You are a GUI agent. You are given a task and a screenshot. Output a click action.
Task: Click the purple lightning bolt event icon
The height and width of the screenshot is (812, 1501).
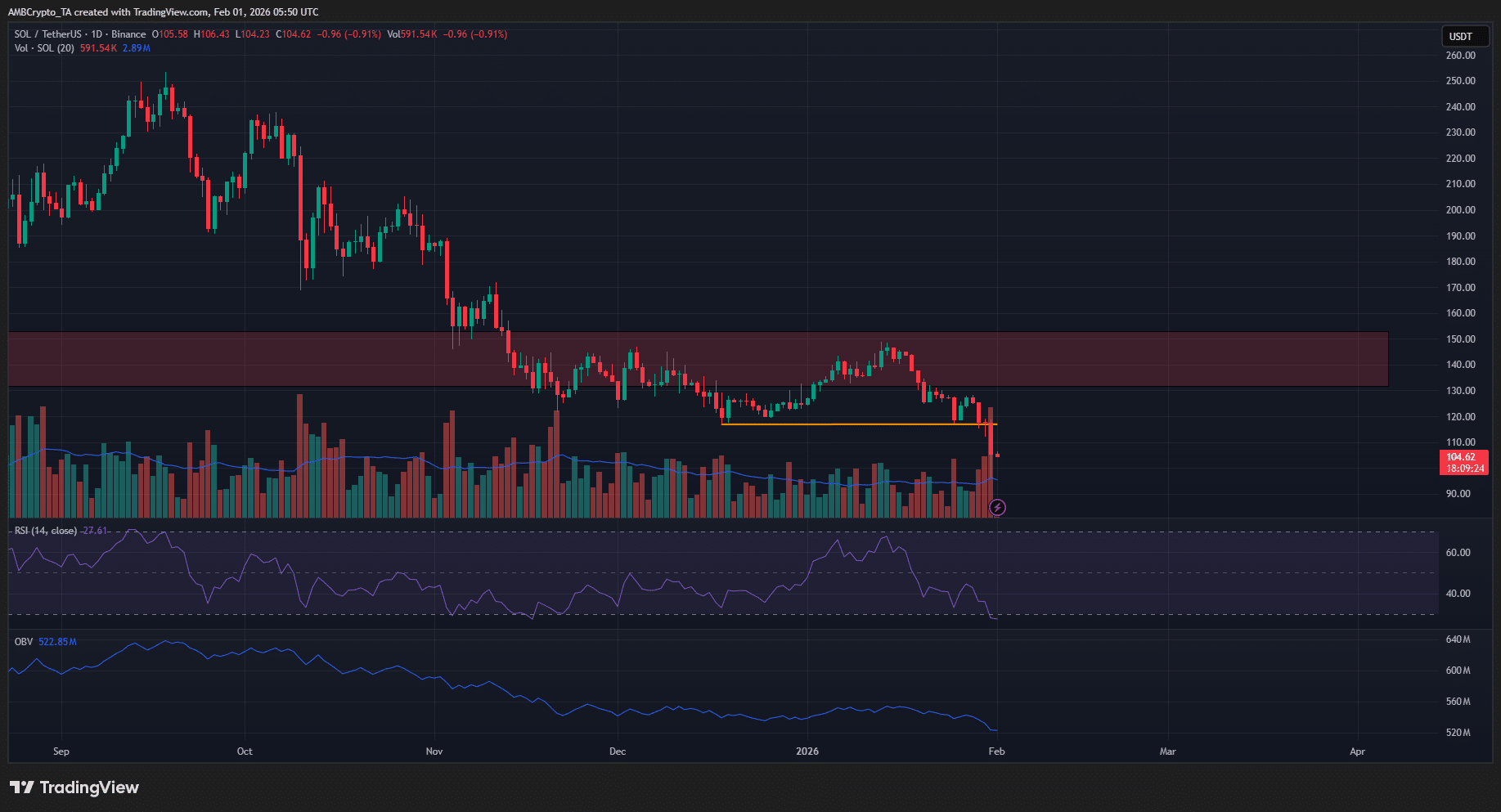pos(997,508)
